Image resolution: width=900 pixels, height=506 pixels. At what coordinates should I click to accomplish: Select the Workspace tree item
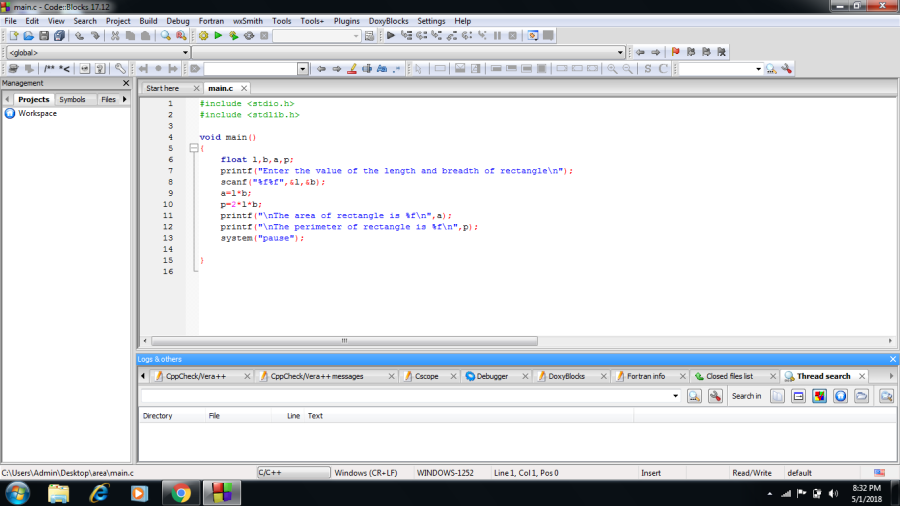click(x=37, y=114)
